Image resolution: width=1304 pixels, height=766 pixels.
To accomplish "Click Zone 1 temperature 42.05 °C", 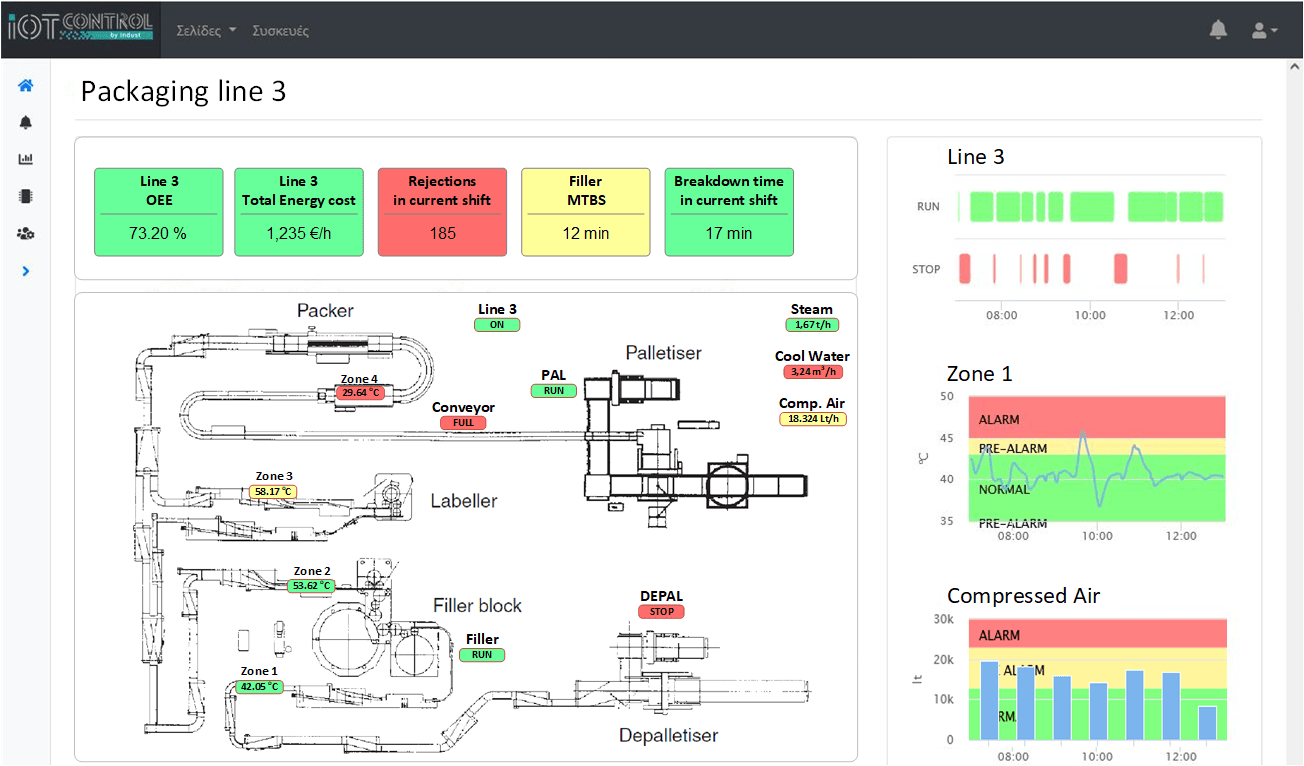I will pyautogui.click(x=260, y=687).
